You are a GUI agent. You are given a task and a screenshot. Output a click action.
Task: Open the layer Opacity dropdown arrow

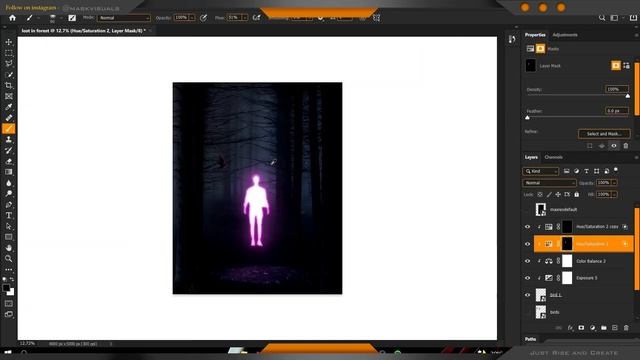pos(614,183)
